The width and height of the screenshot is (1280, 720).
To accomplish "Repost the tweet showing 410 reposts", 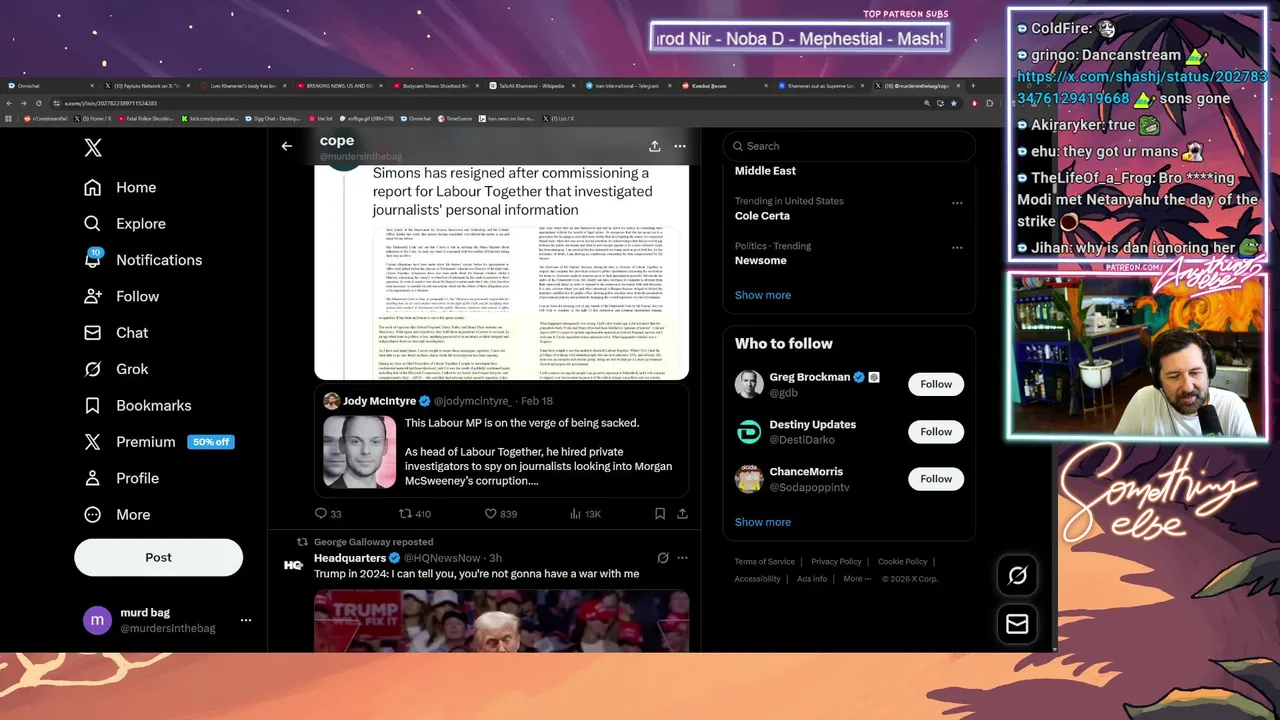I will click(415, 514).
